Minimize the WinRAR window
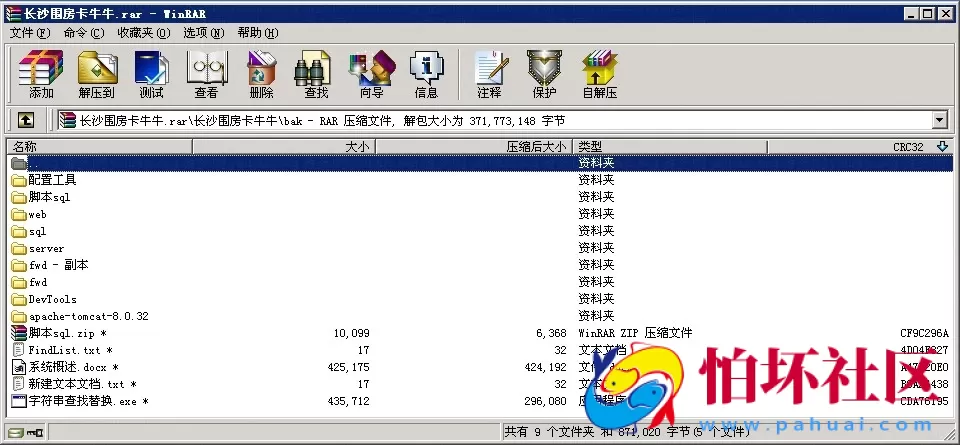960x445 pixels. [x=912, y=13]
